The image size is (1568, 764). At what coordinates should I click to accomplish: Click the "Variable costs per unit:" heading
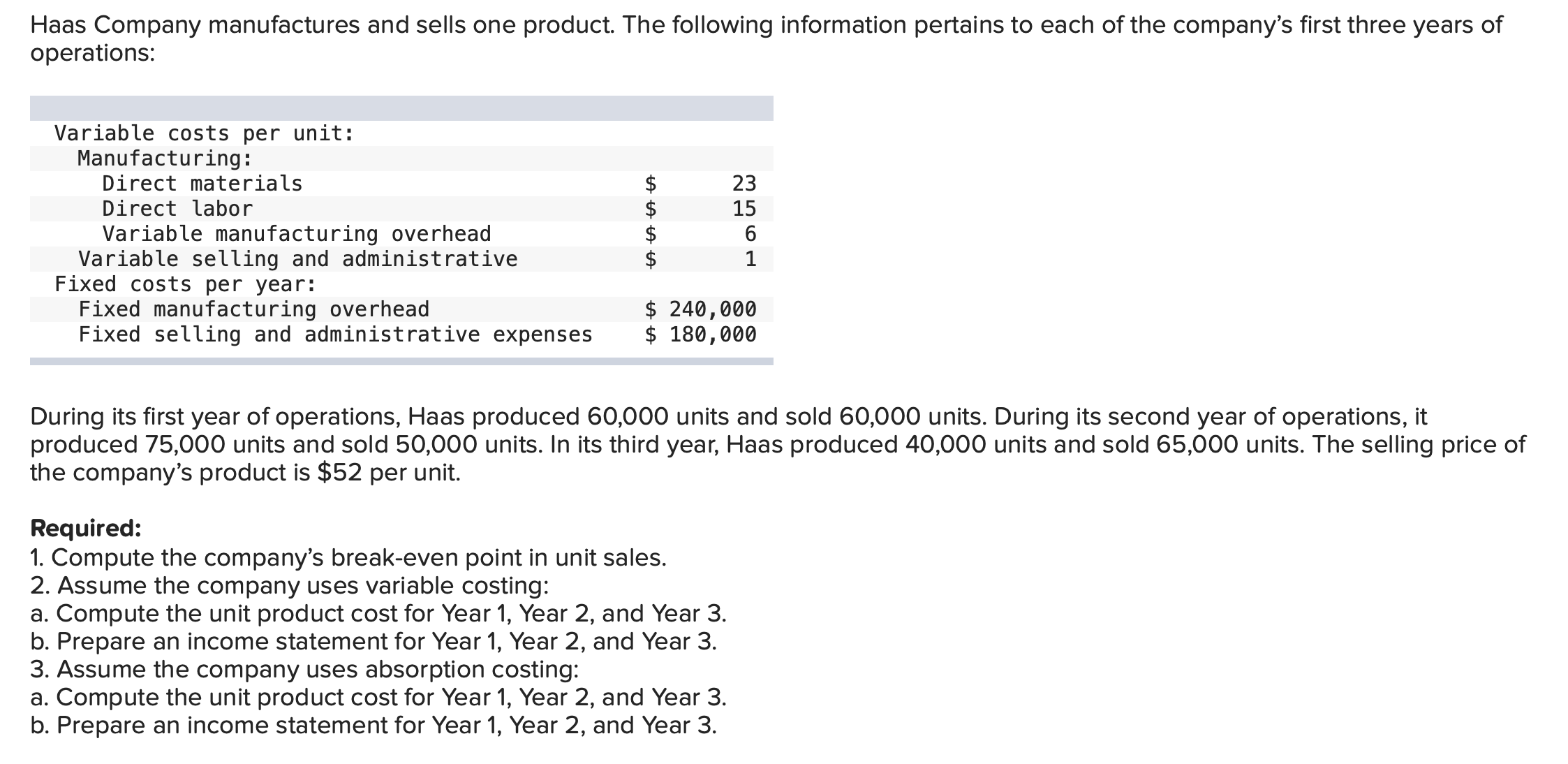pos(205,133)
